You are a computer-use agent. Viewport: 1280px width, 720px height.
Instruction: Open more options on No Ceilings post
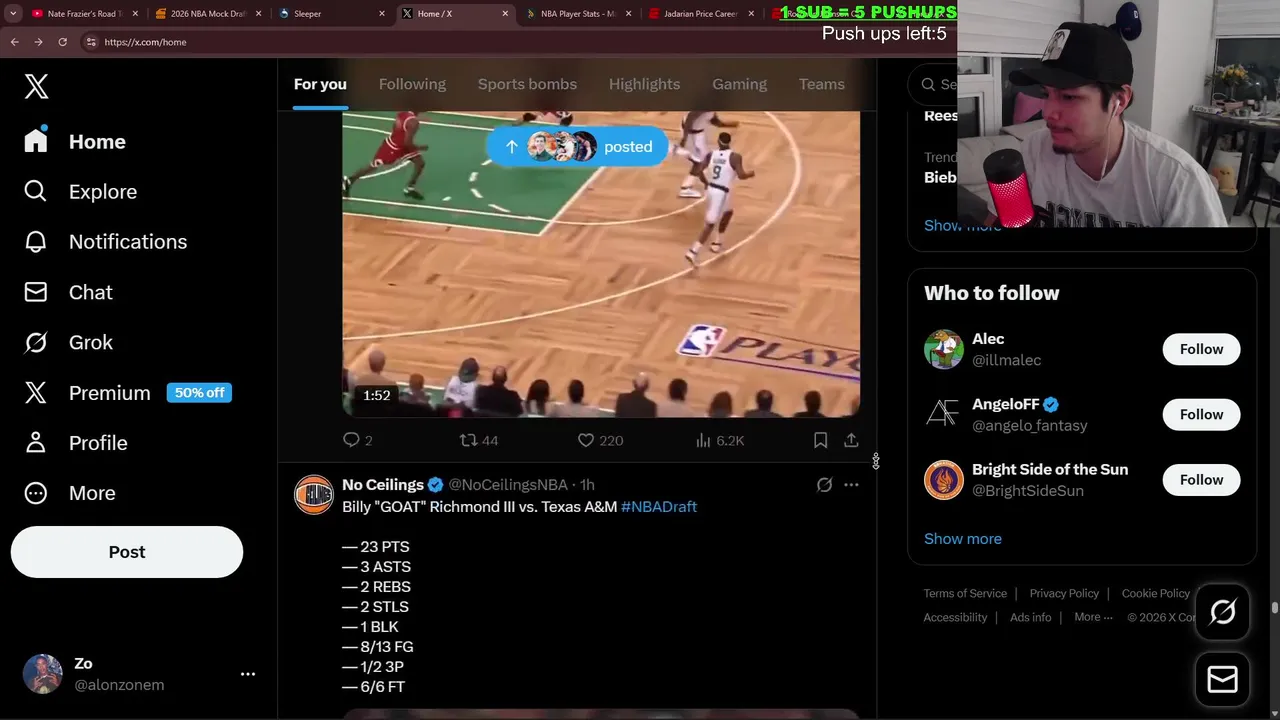[x=851, y=485]
